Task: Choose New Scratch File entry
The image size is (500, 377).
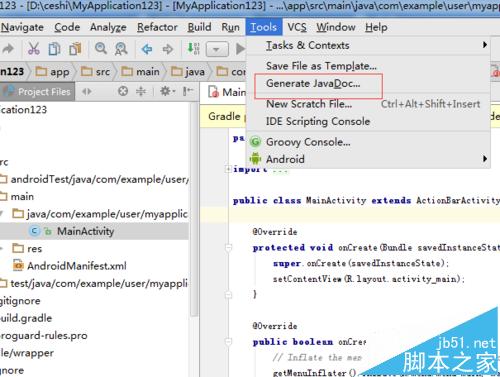Action: point(368,104)
